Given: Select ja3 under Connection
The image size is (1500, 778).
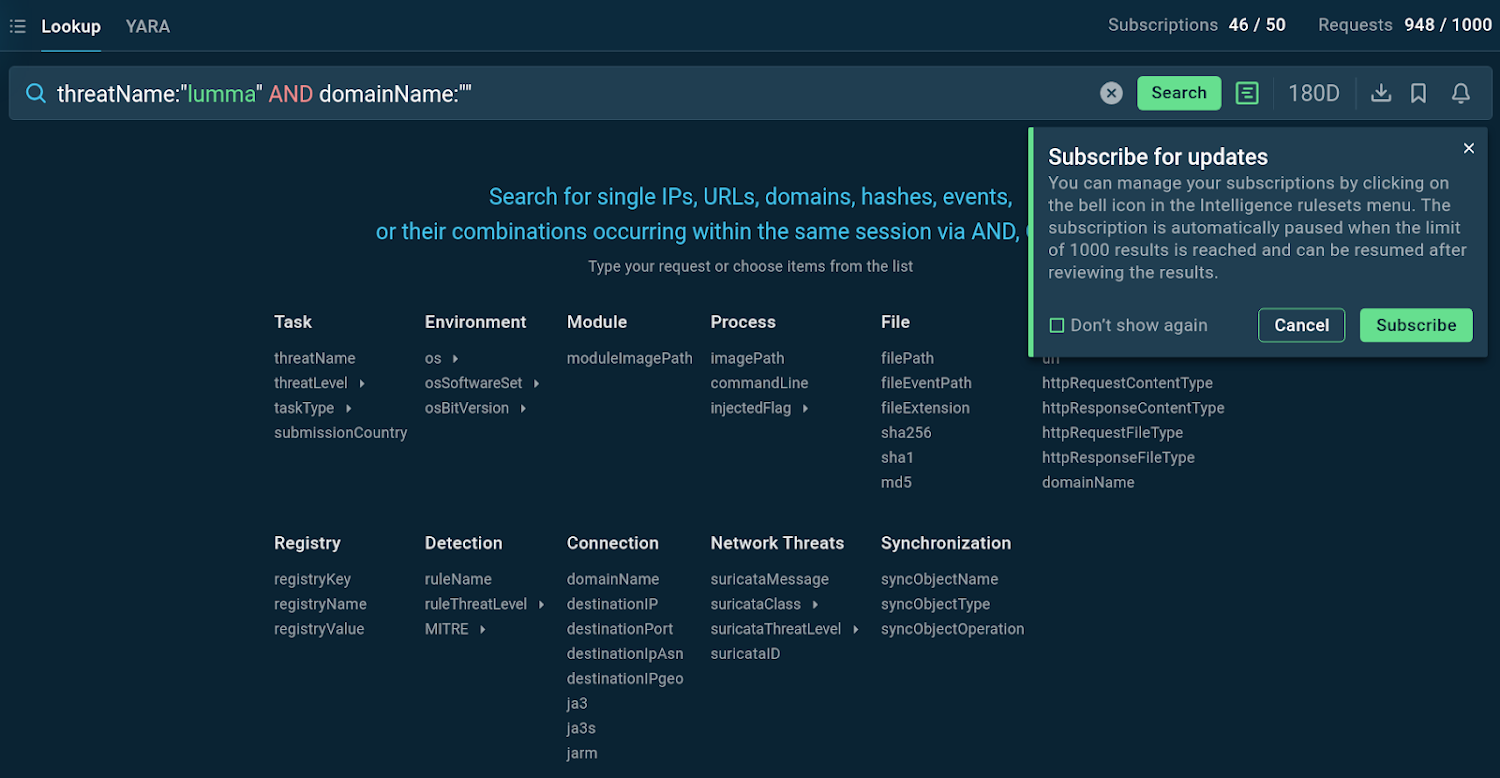Looking at the screenshot, I should (x=577, y=704).
